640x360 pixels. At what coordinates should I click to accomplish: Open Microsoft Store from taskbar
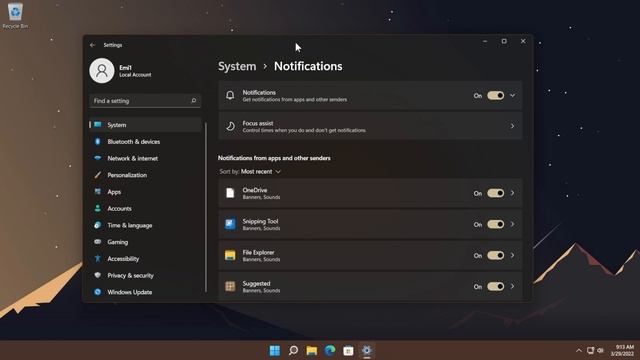click(349, 351)
